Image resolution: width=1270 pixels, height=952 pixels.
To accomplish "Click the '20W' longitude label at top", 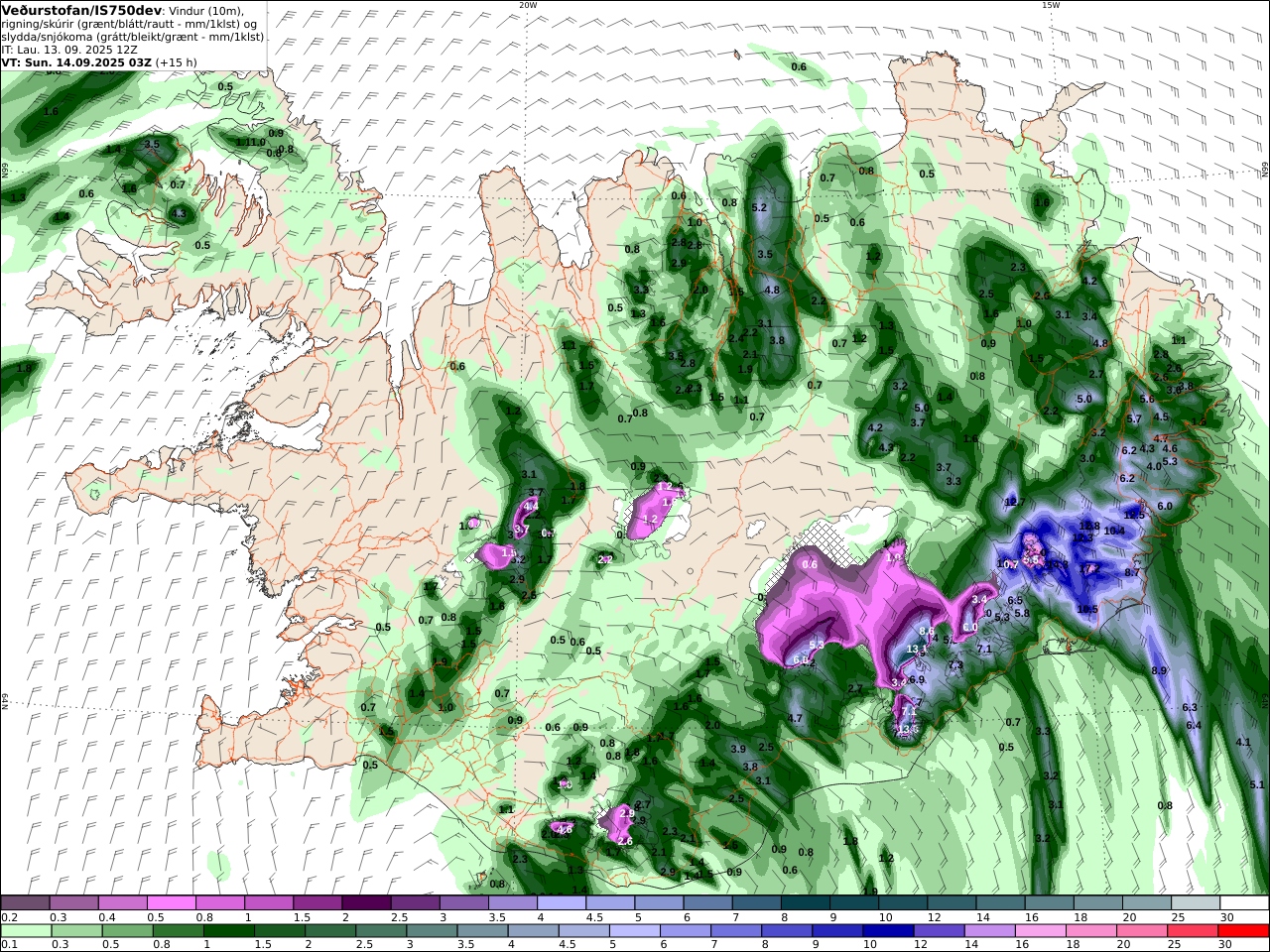I will [527, 5].
